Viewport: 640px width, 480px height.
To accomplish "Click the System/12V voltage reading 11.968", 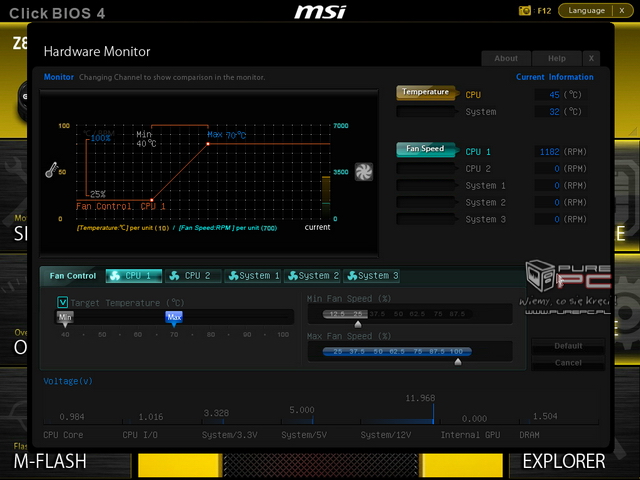I will [x=420, y=398].
